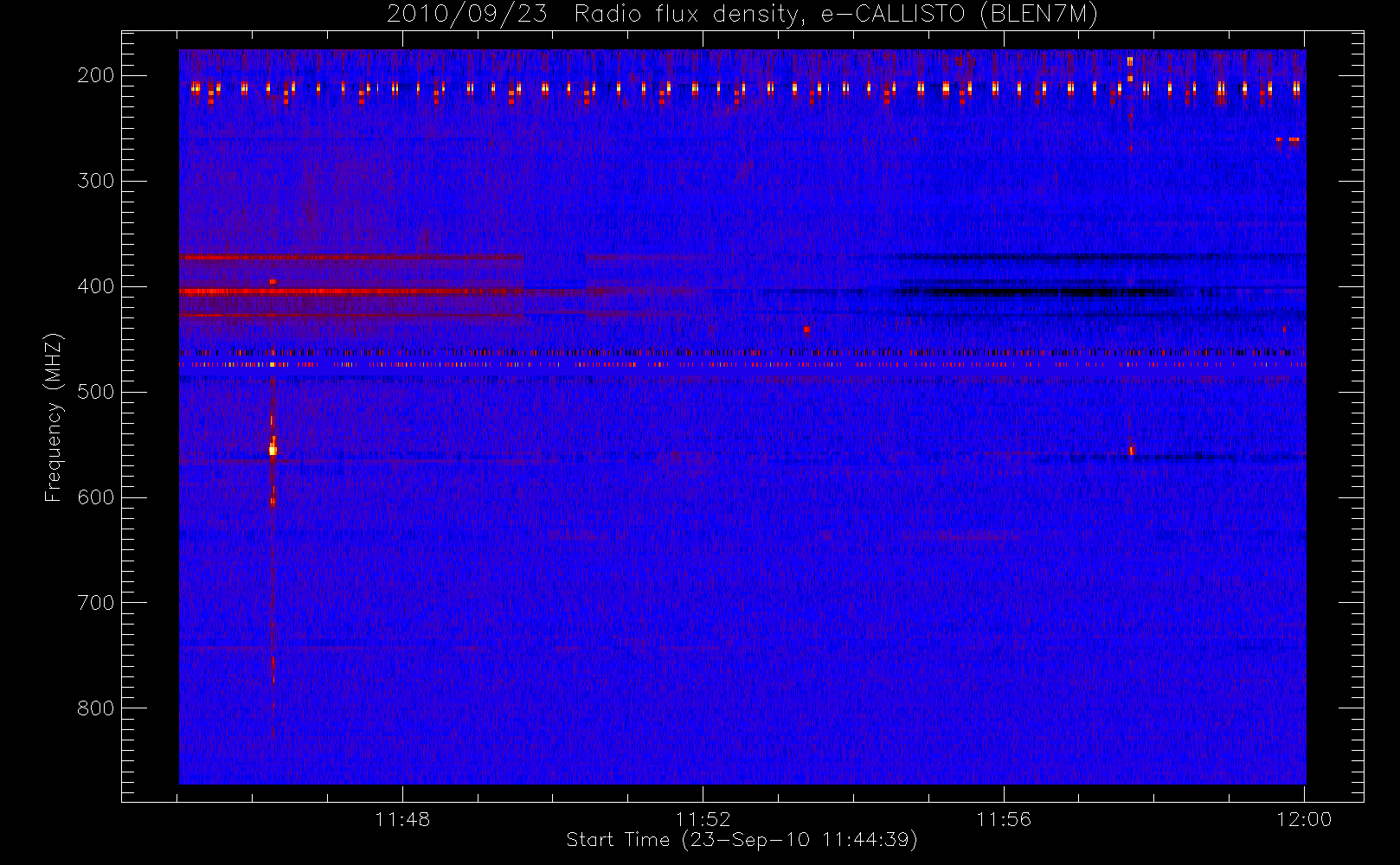Click the small red spot near 555 MHz at 11:57

coord(1130,451)
